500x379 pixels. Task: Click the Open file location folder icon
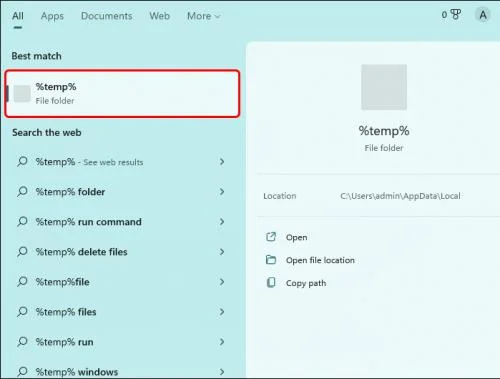[271, 260]
